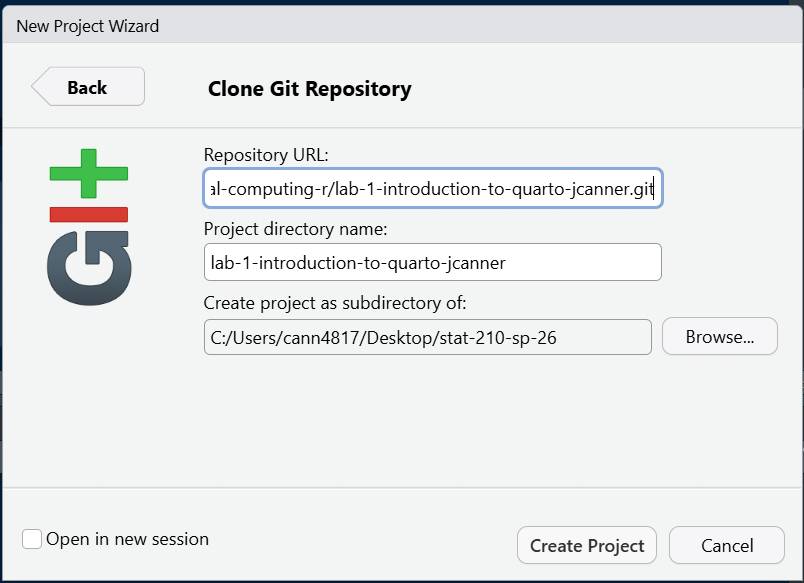This screenshot has width=804, height=583.
Task: Click the dark G letter of the Git graphic
Action: click(89, 268)
